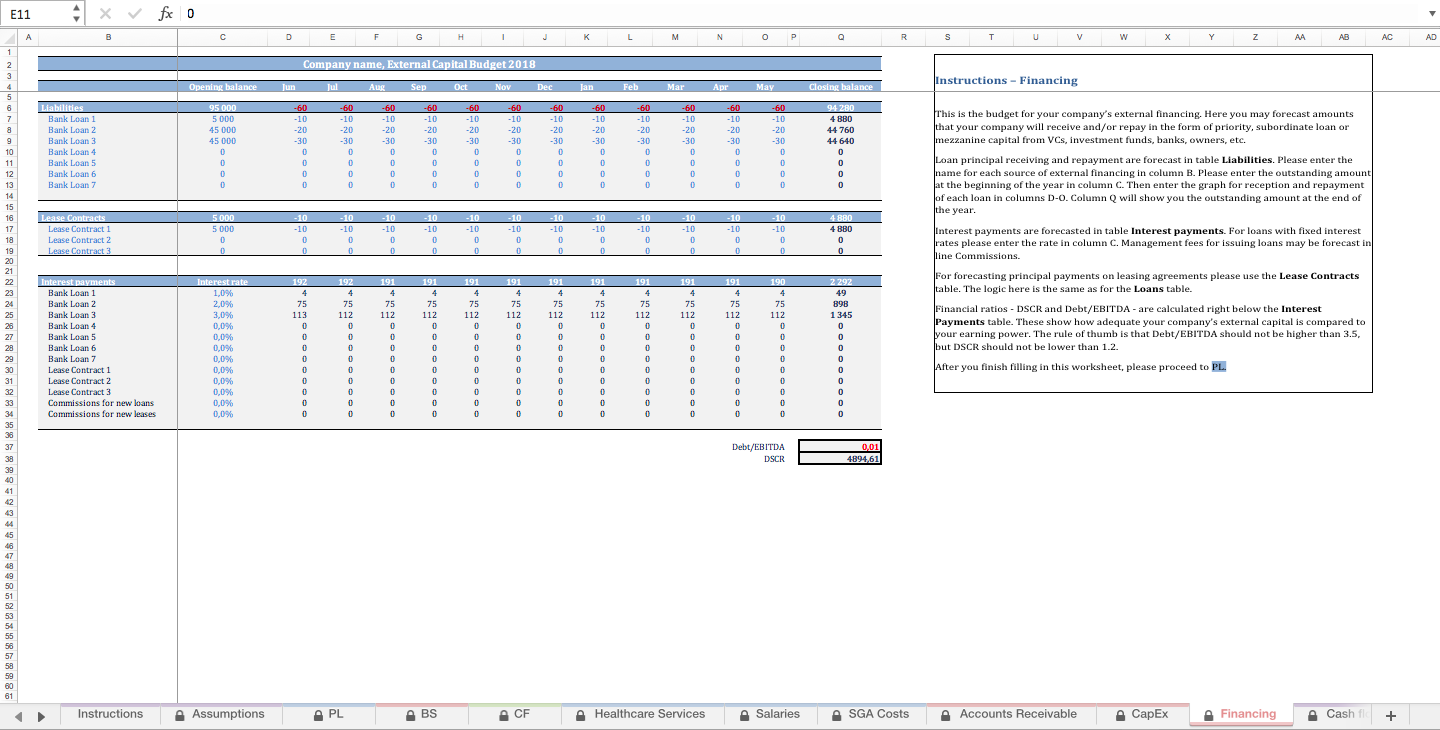
Task: Open the Name Box dropdown arrows beside E11
Action: [x=78, y=13]
